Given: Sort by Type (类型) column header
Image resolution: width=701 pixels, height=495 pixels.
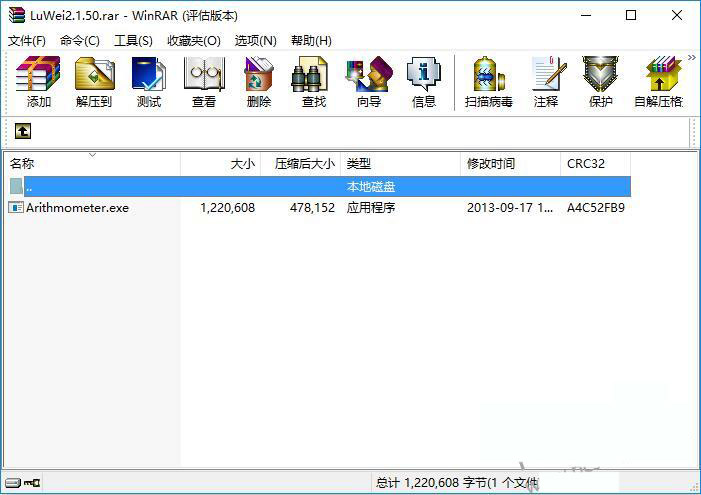Looking at the screenshot, I should coord(400,164).
